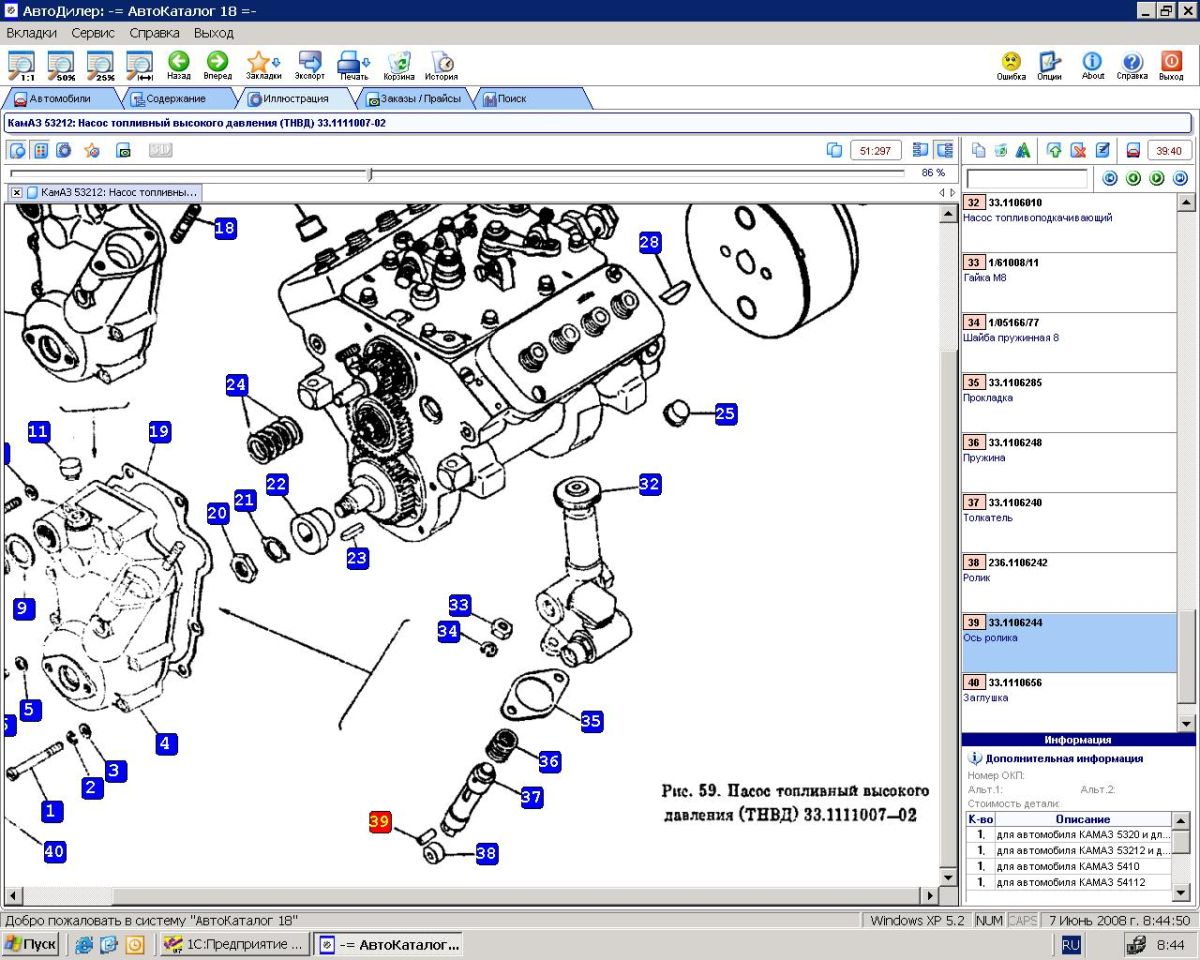Set zoom to 1:1 scale
The height and width of the screenshot is (960, 1200).
[x=21, y=66]
